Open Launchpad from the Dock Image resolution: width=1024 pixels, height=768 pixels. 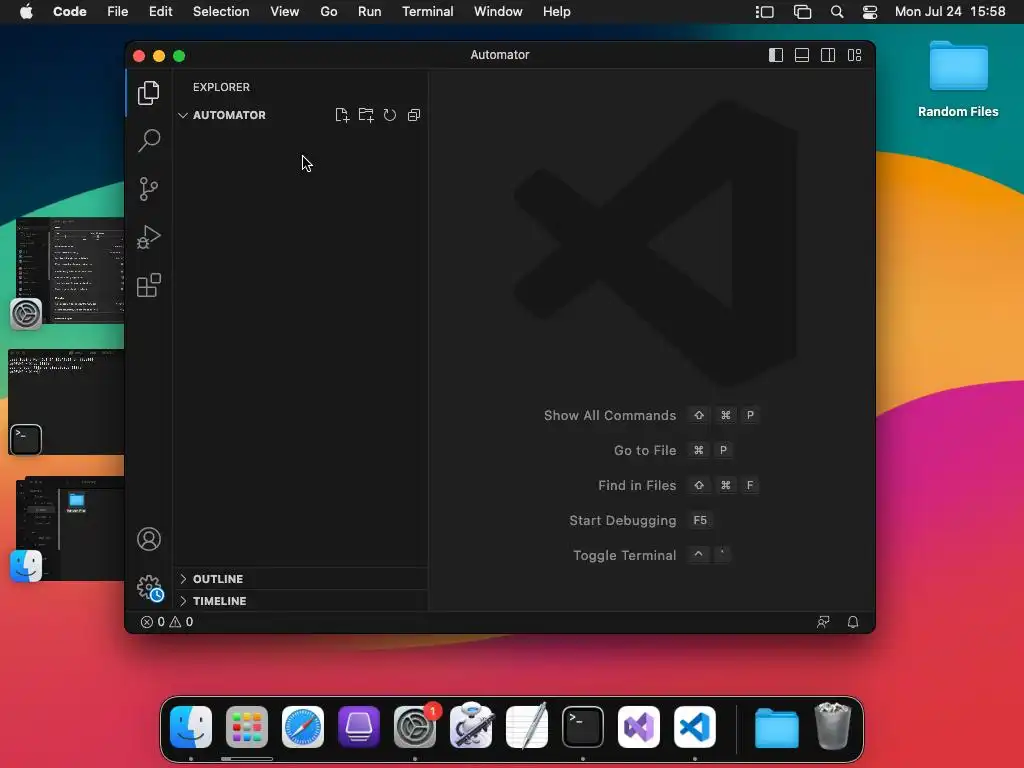pos(247,727)
